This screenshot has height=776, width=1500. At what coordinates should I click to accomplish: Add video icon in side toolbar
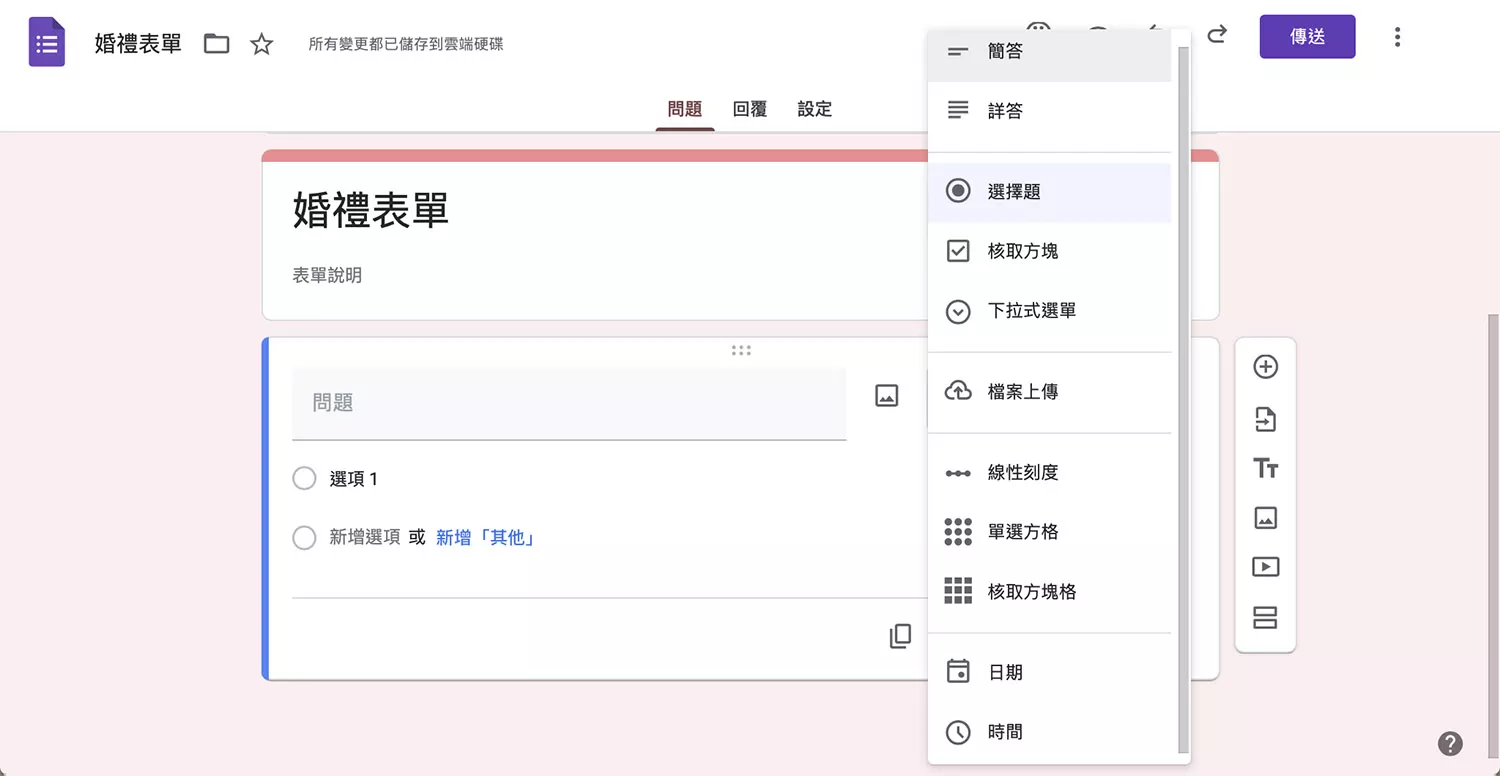click(1265, 567)
